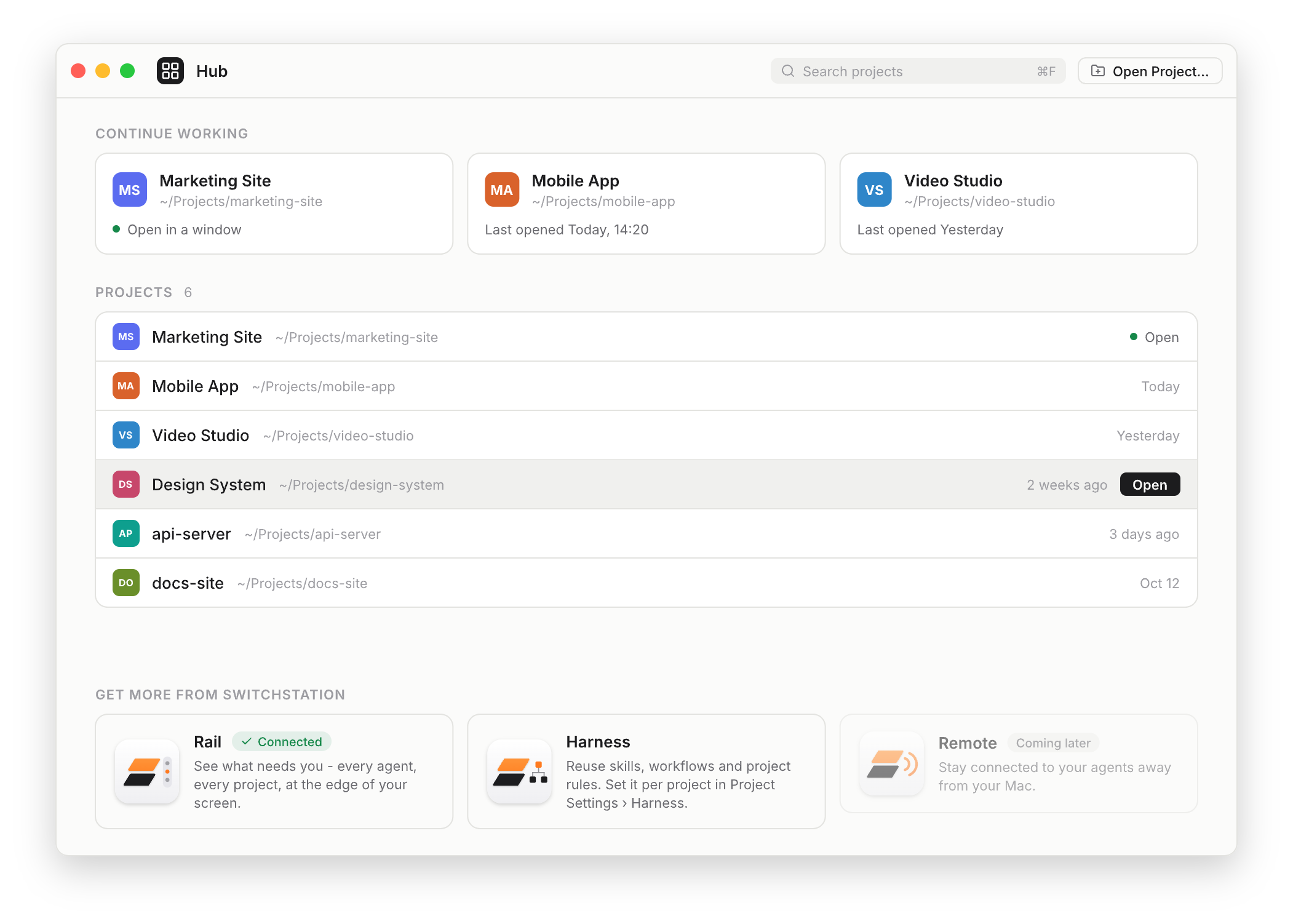Click the search magnifier icon
Viewport: 1293px width, 924px height.
click(x=788, y=71)
